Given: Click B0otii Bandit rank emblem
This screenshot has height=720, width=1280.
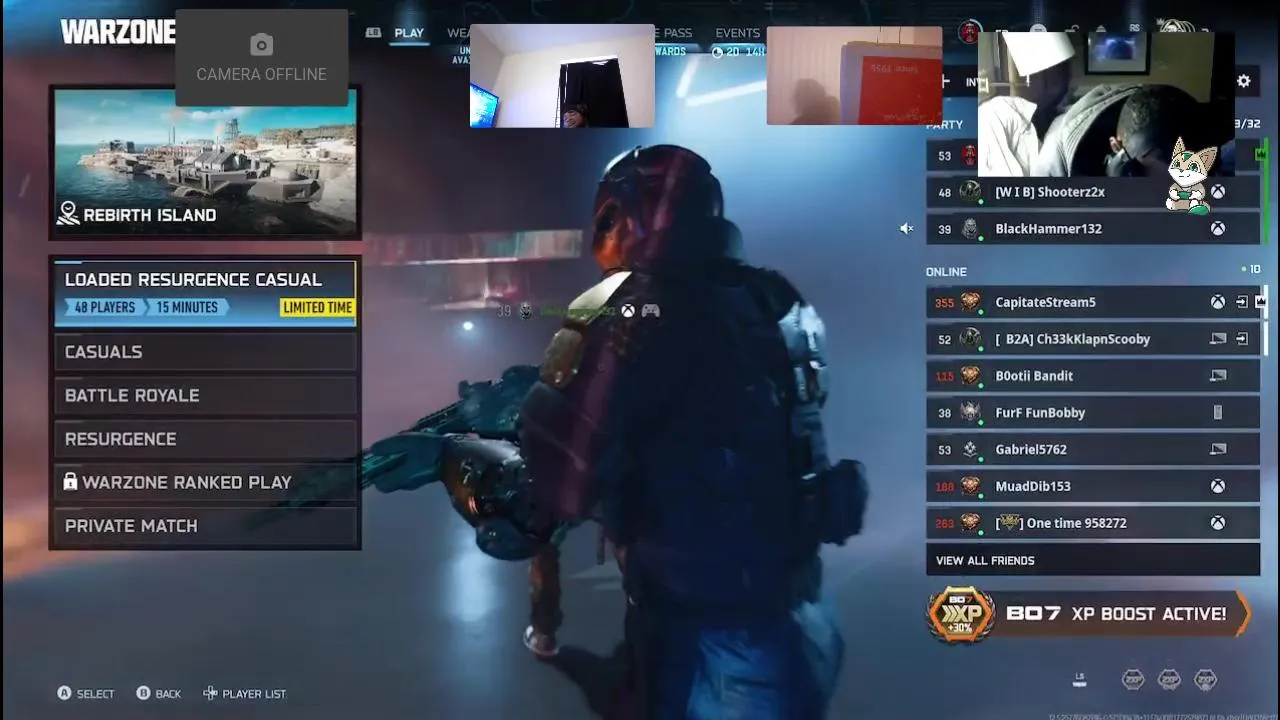Looking at the screenshot, I should pos(970,376).
